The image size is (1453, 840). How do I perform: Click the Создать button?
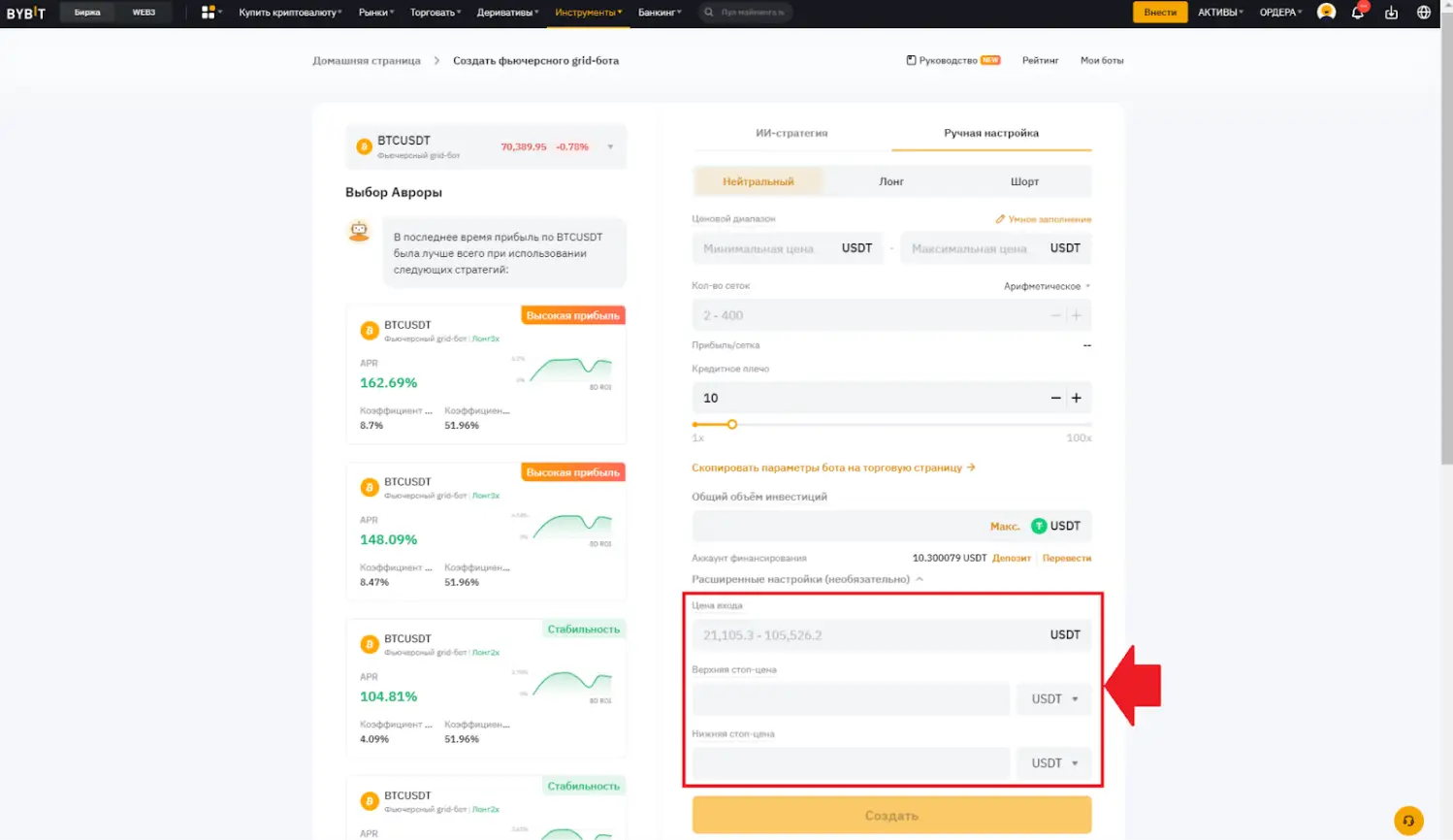(890, 815)
